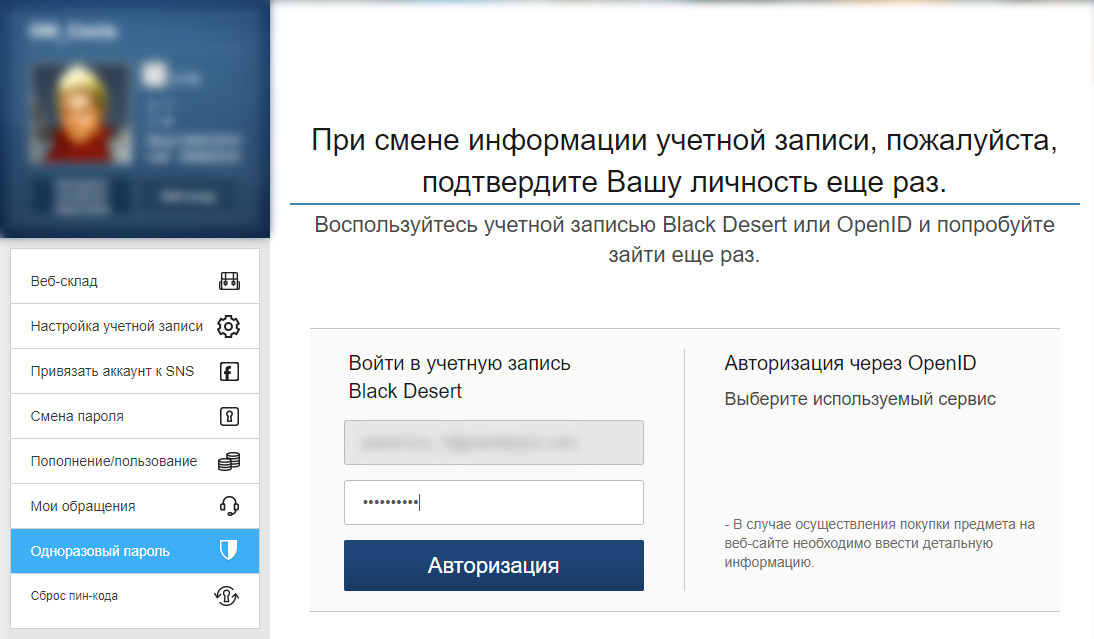Click the password change keyhole icon
This screenshot has height=639, width=1094.
click(x=230, y=416)
